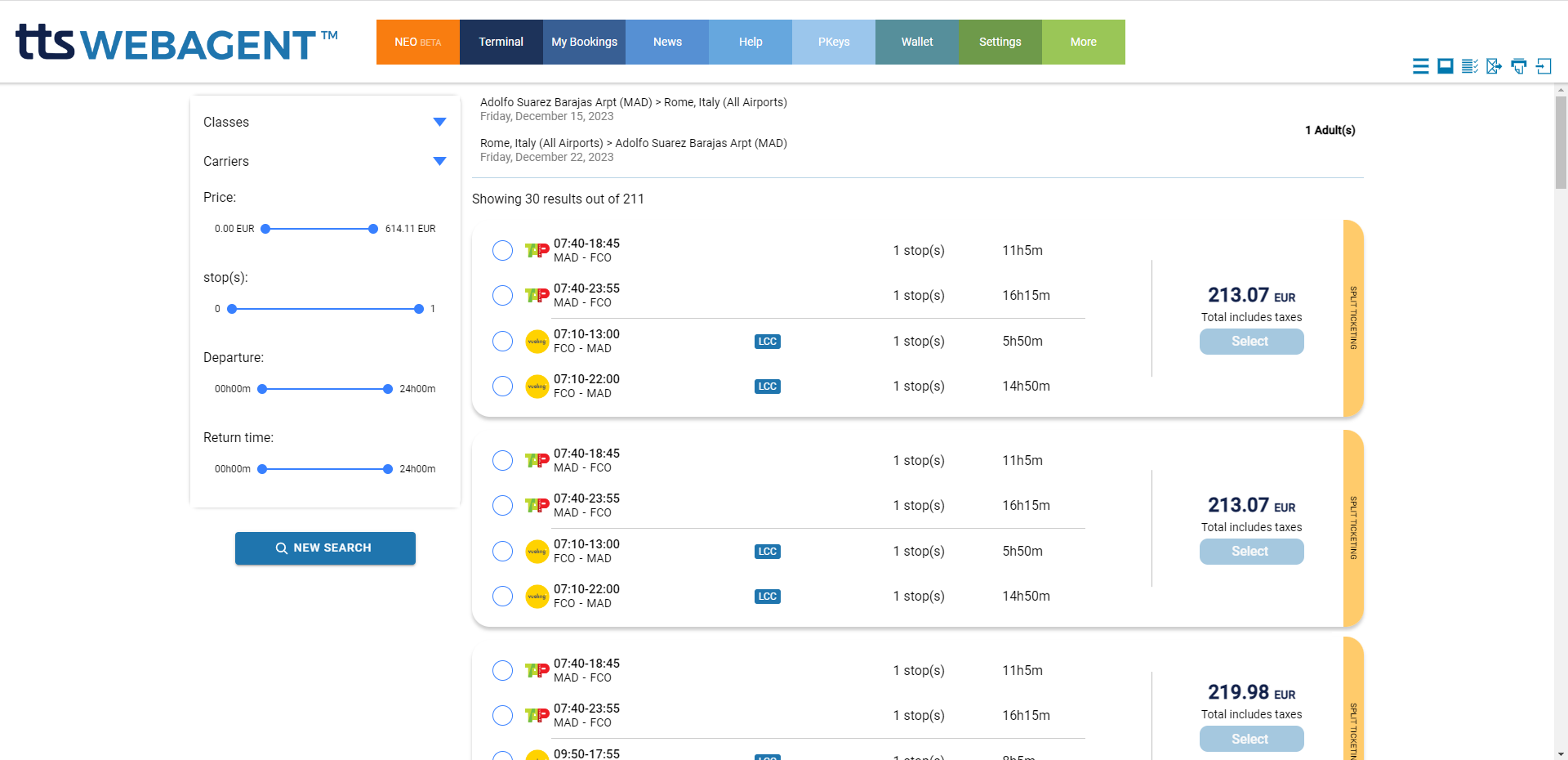Viewport: 1568px width, 760px height.
Task: Click the screen display icon in toolbar
Action: (1445, 66)
